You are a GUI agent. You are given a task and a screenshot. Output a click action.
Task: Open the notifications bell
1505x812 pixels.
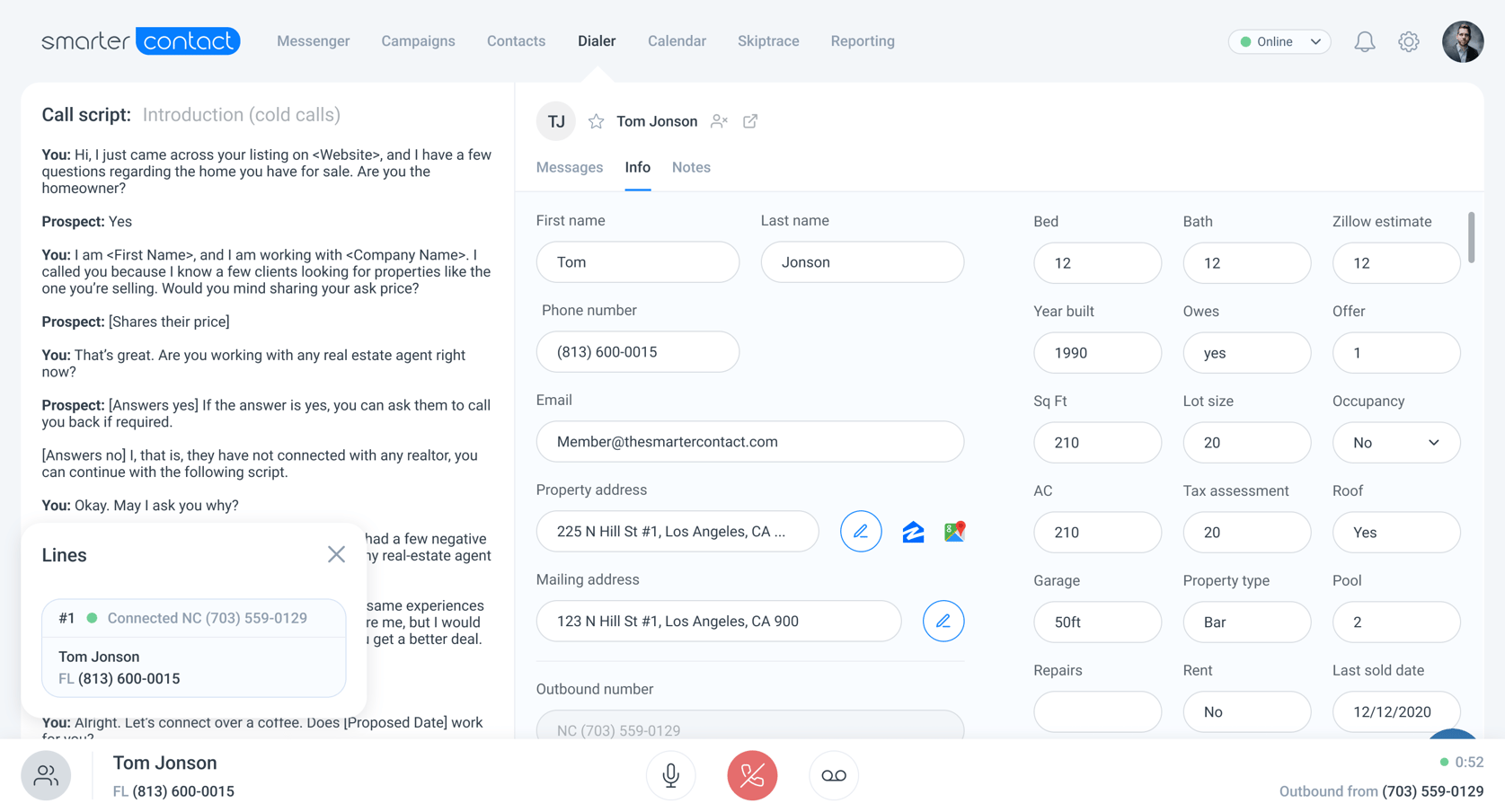1364,41
